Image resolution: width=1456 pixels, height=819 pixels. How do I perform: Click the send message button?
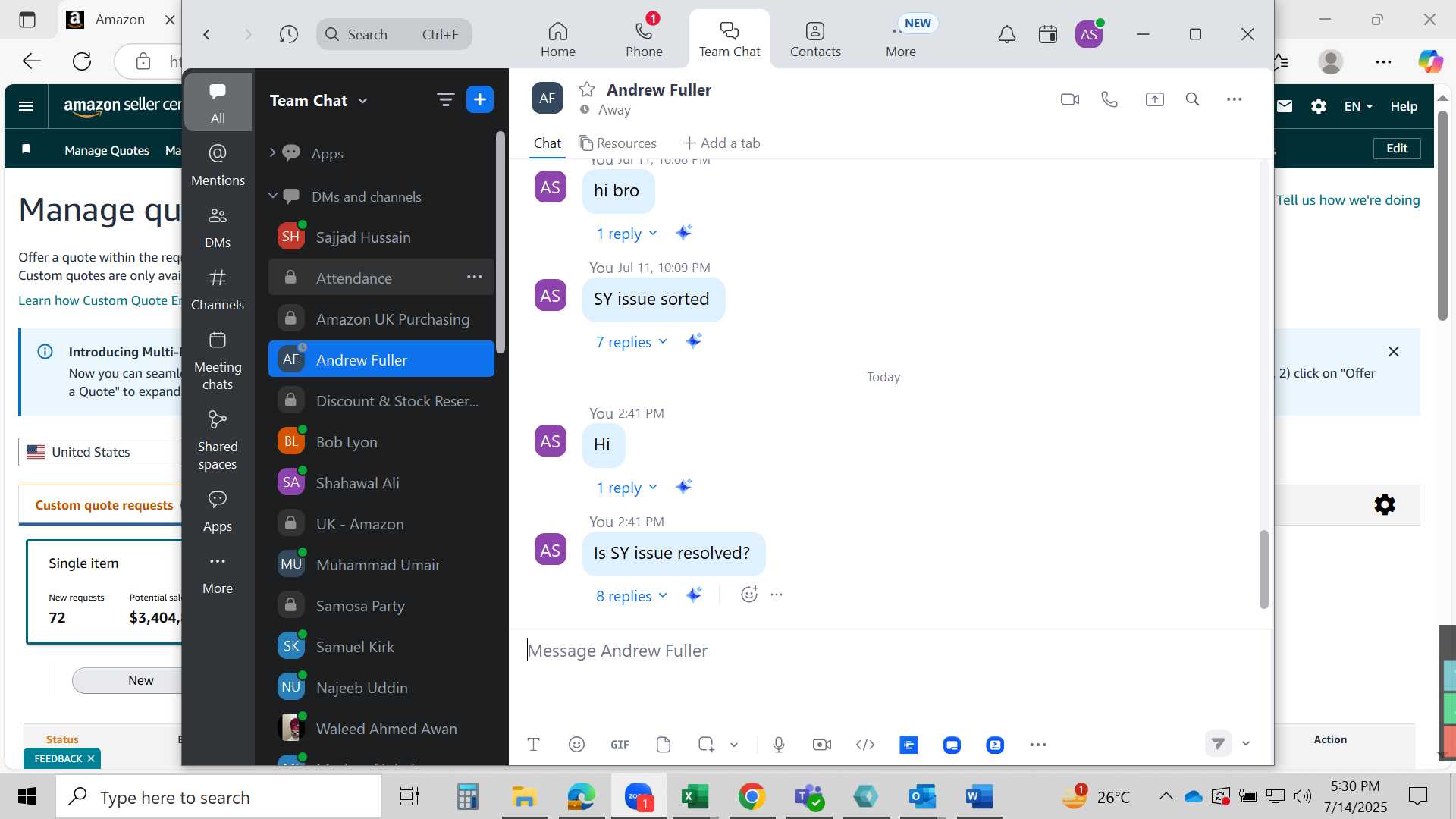point(1218,743)
